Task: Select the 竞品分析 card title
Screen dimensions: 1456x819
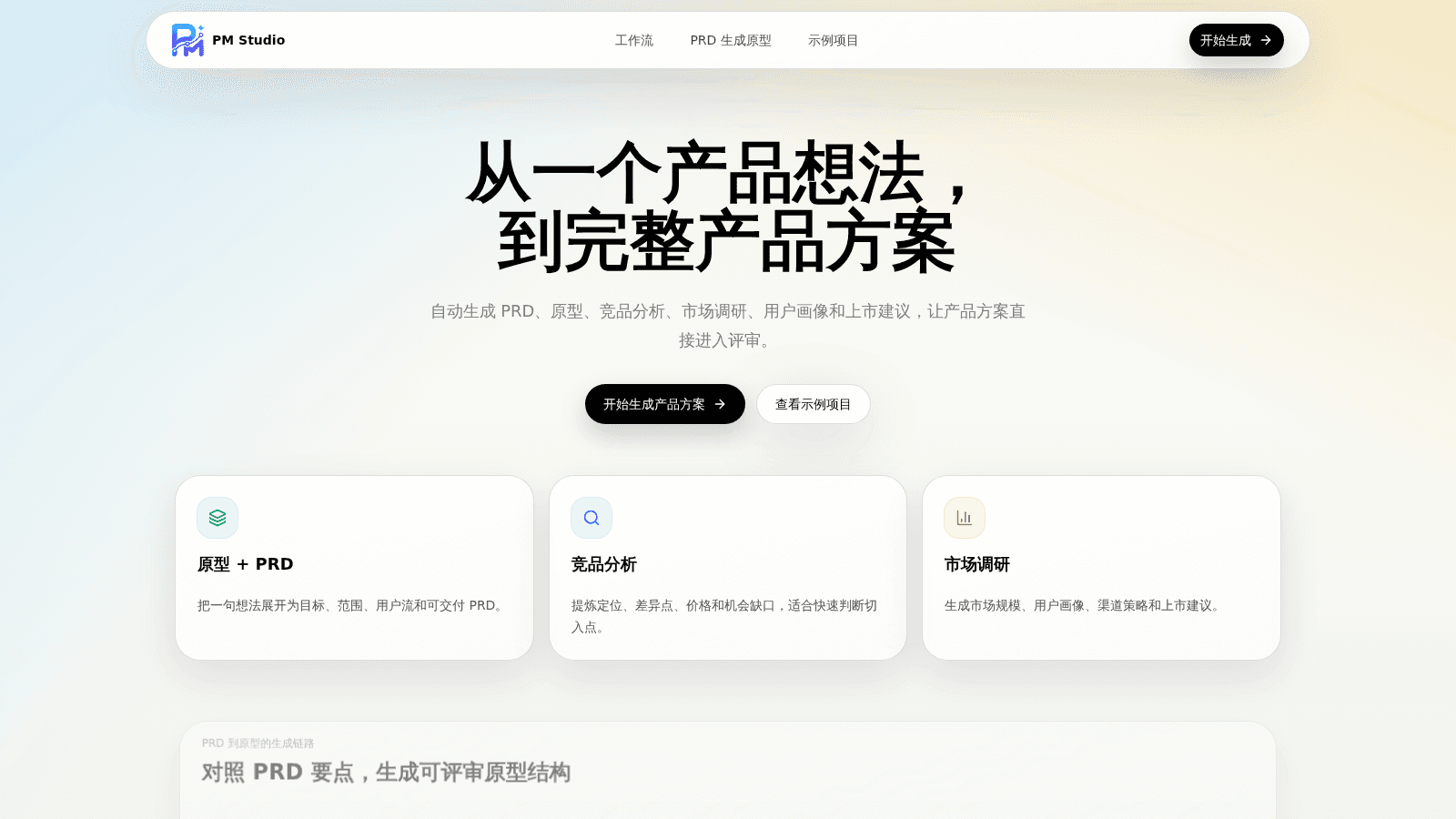Action: tap(604, 564)
